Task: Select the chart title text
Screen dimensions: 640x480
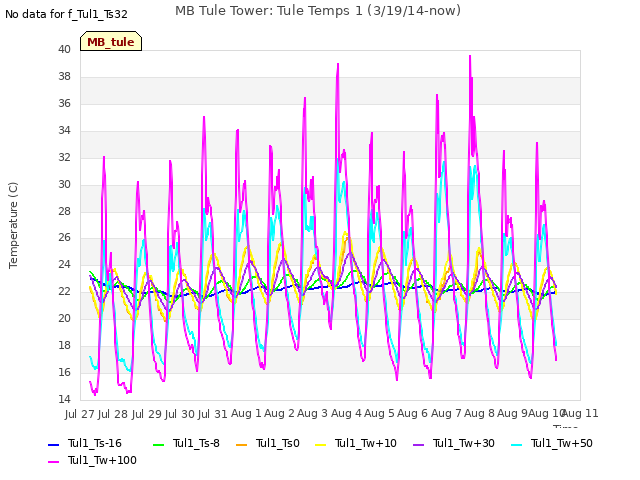Action: click(318, 11)
